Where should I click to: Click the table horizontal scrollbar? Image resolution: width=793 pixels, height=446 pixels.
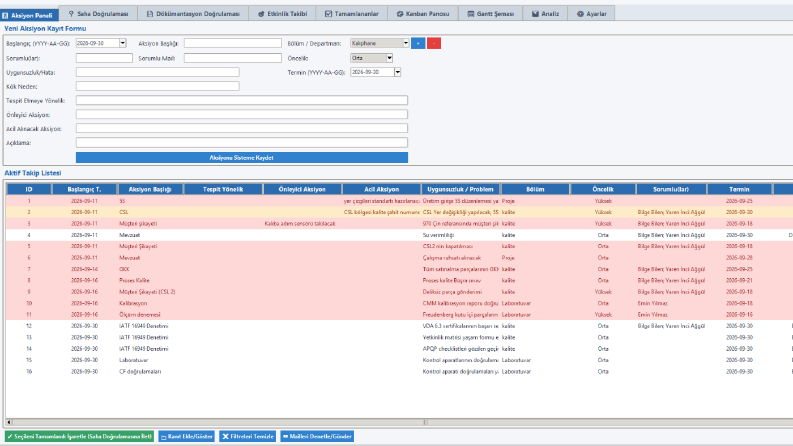400,422
